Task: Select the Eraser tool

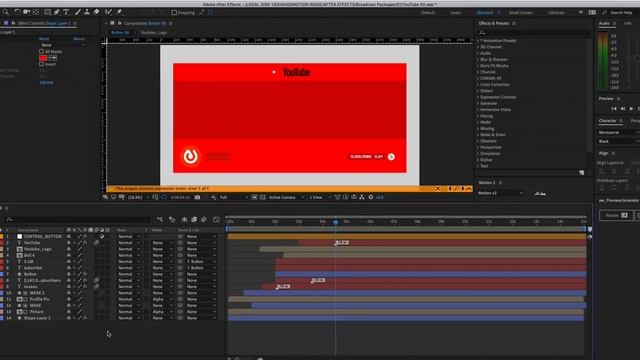Action: click(x=96, y=12)
